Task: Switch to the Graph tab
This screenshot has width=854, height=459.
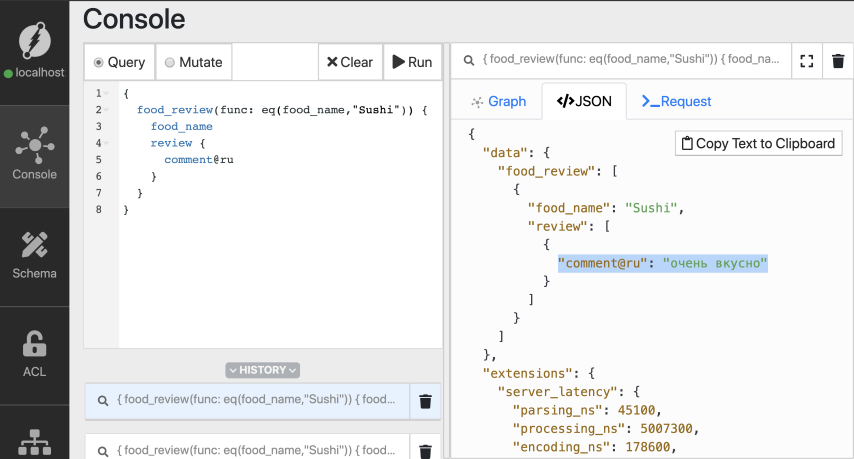Action: (x=498, y=101)
